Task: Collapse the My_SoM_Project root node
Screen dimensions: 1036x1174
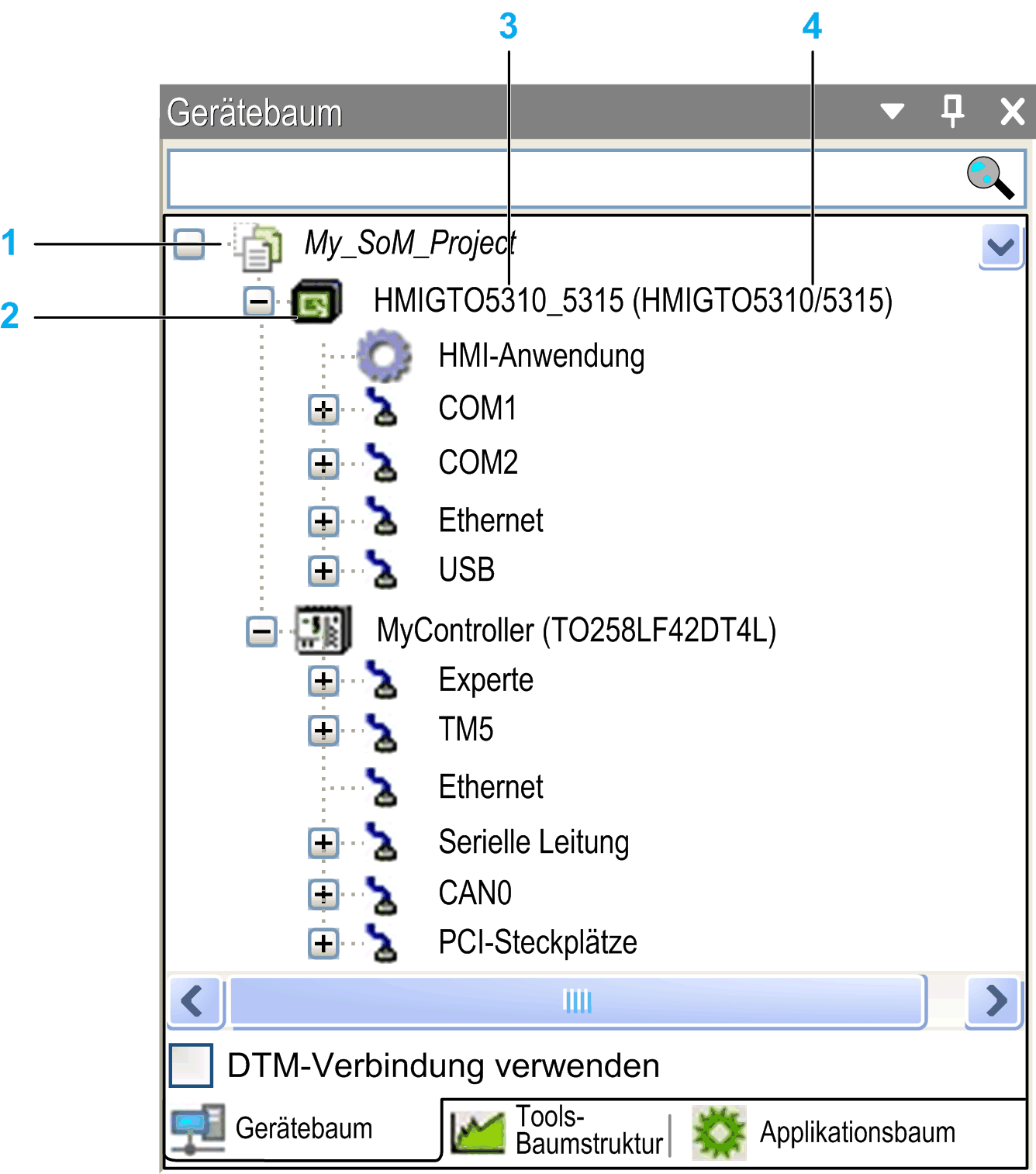Action: (189, 244)
